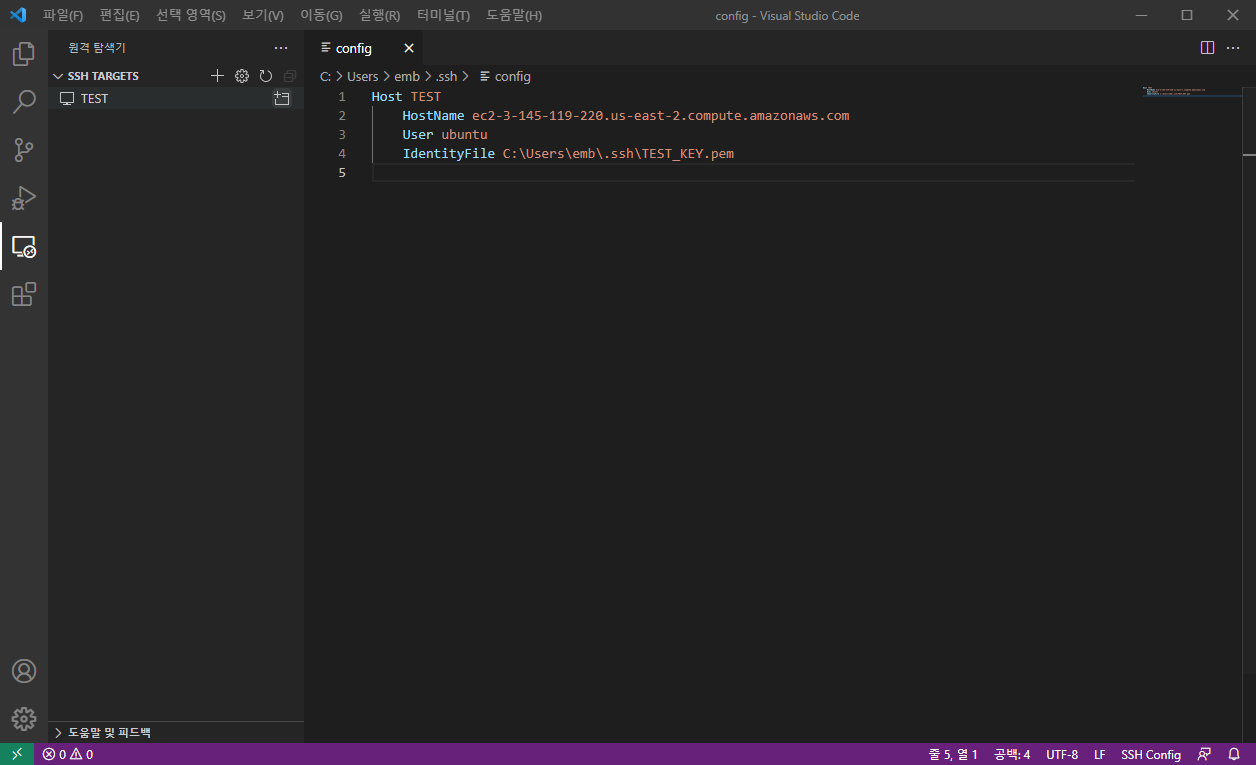Open the 선택 영역(S) menu
The width and height of the screenshot is (1256, 765).
191,15
